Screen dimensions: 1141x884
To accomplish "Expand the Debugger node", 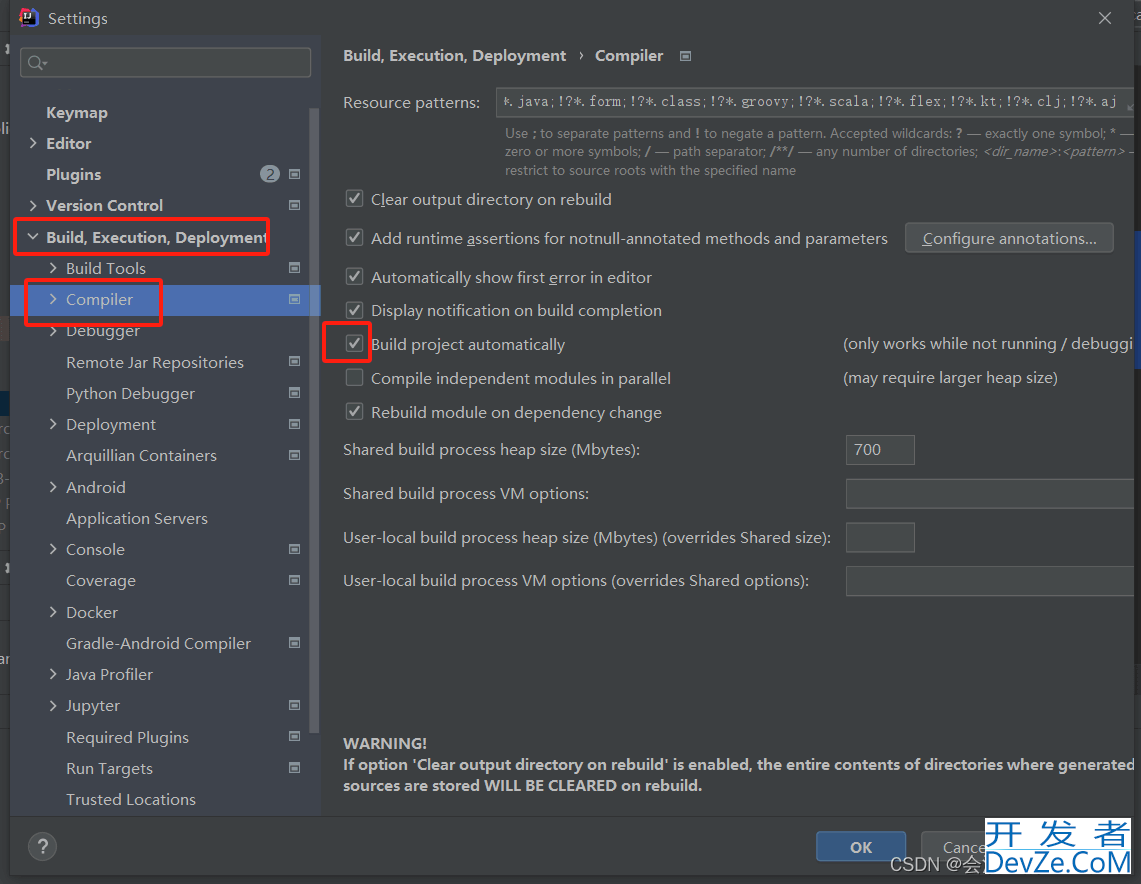I will pyautogui.click(x=52, y=331).
